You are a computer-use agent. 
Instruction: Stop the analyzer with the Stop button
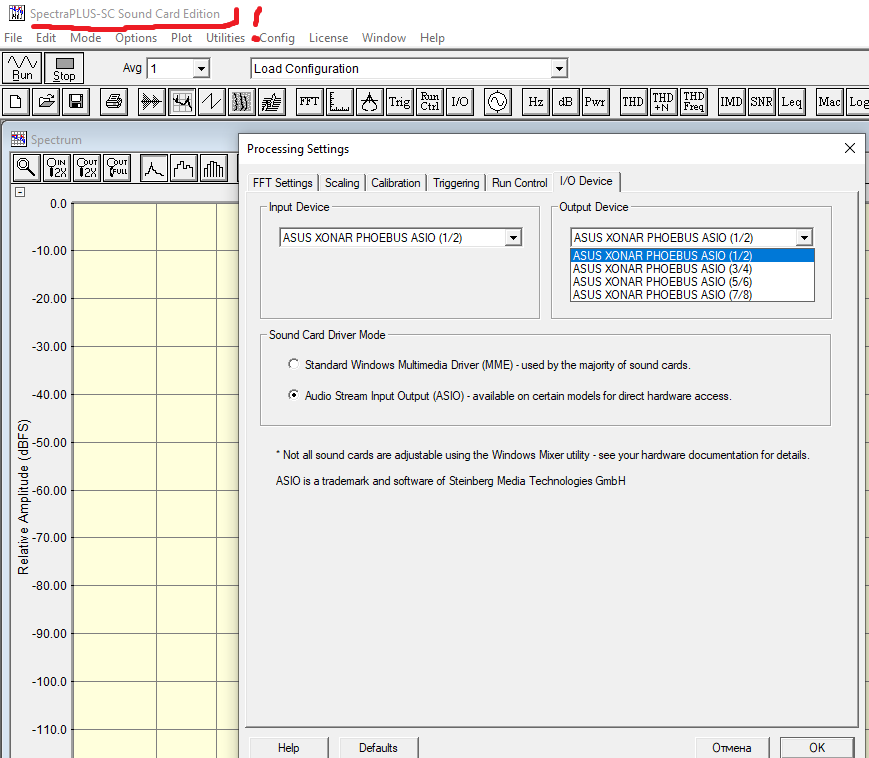[x=64, y=68]
